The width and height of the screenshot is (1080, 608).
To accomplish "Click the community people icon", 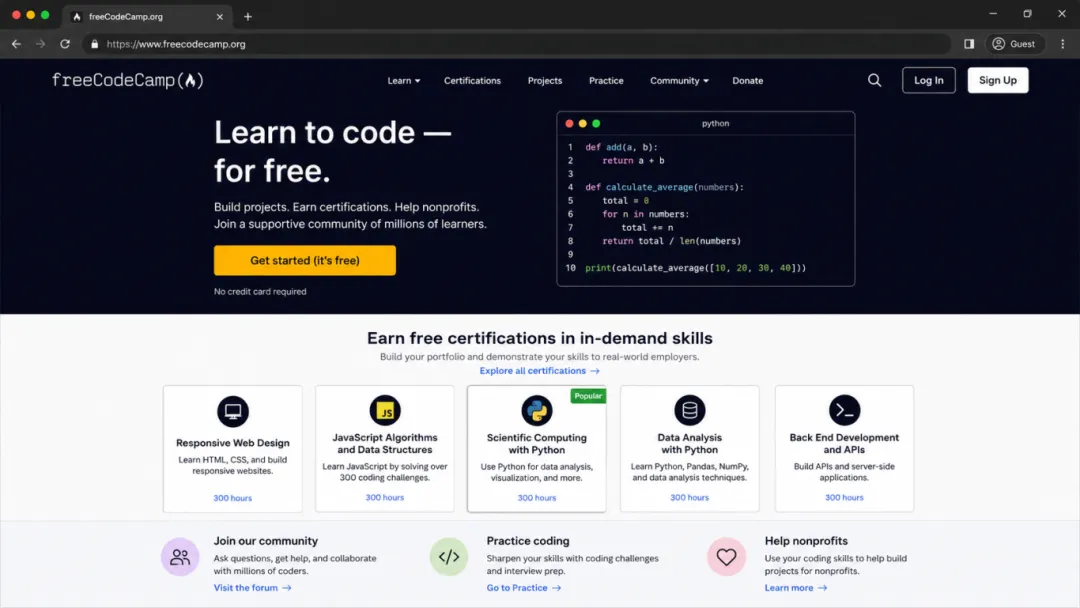I will pos(180,557).
